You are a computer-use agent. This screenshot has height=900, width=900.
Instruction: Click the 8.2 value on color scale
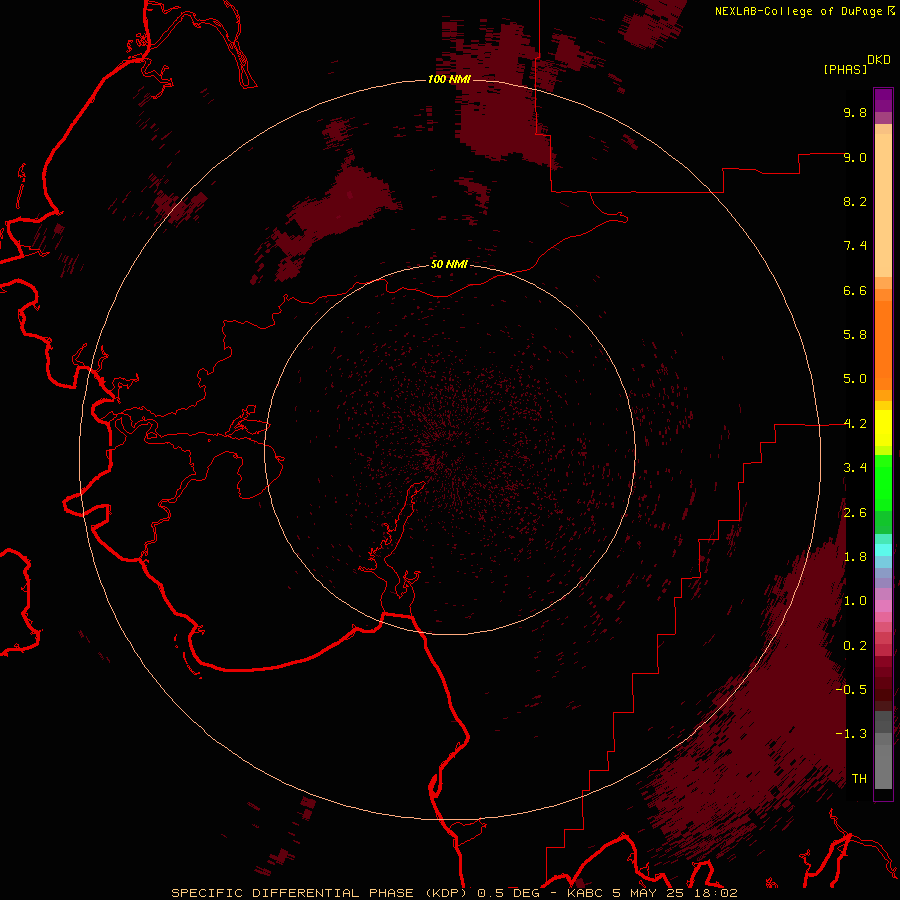tap(855, 201)
